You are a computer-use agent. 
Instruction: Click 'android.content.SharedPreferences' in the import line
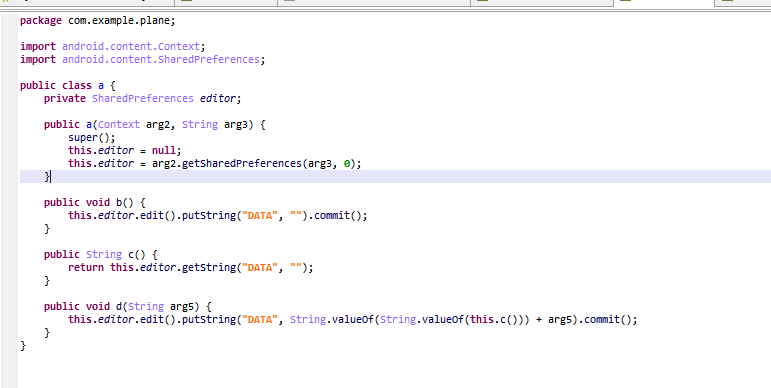coord(161,60)
